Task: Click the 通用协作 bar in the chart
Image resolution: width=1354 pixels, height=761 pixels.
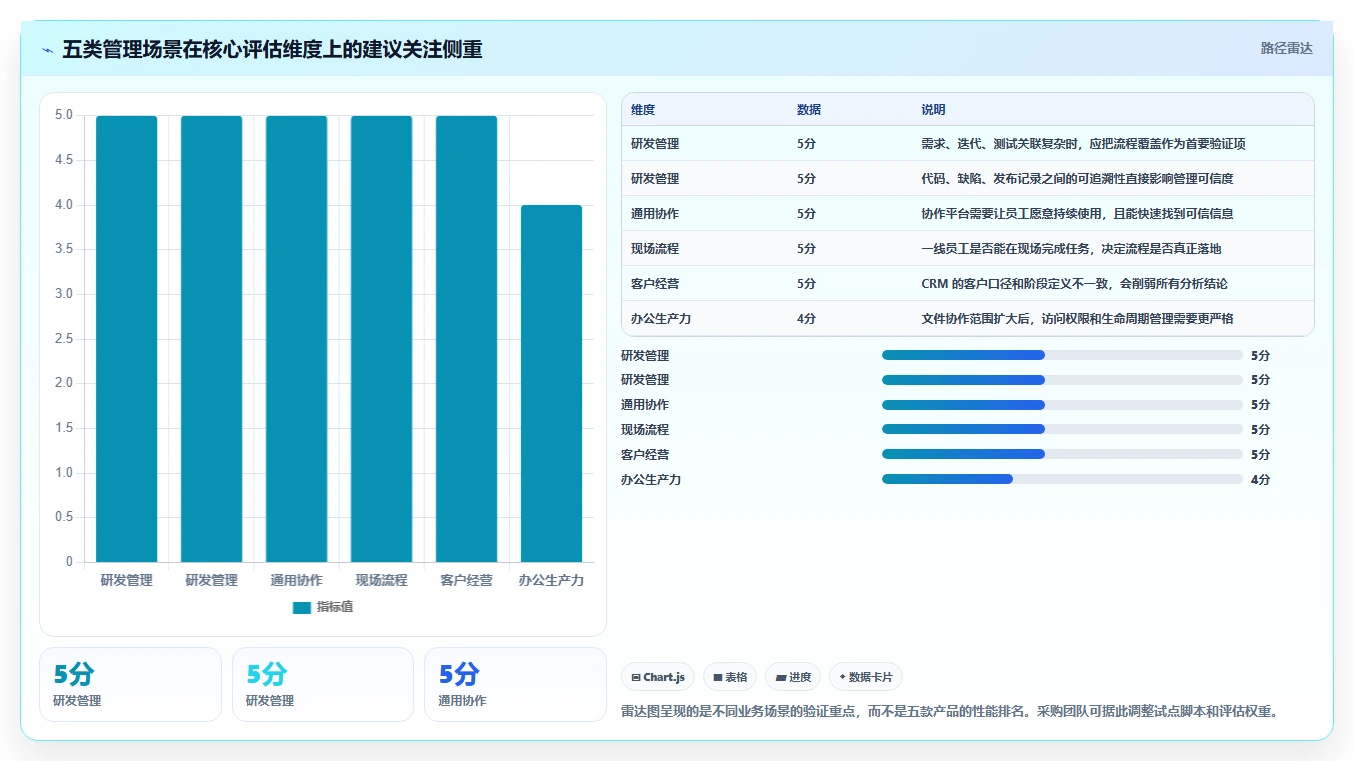Action: click(x=296, y=339)
